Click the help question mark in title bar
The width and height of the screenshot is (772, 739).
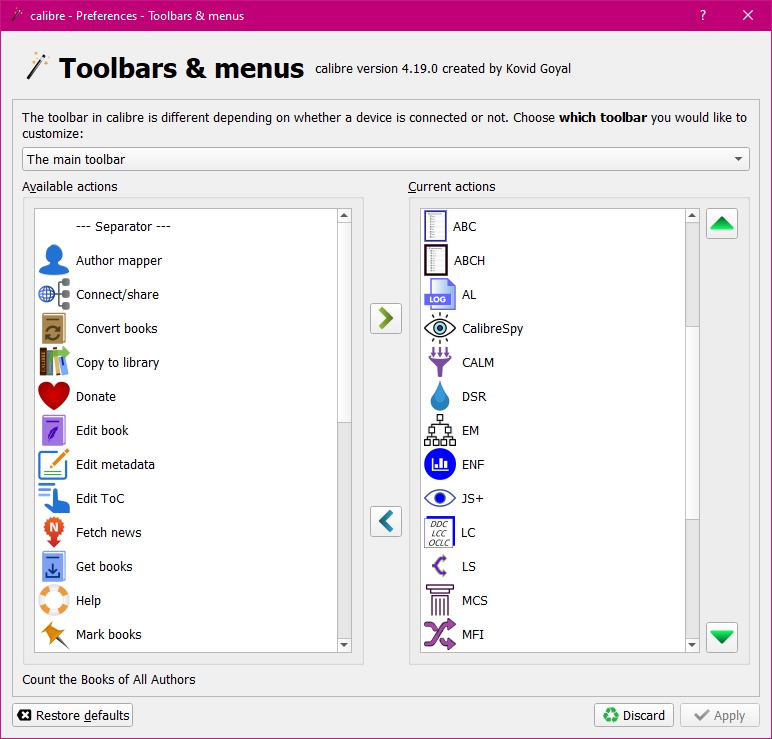pos(703,15)
